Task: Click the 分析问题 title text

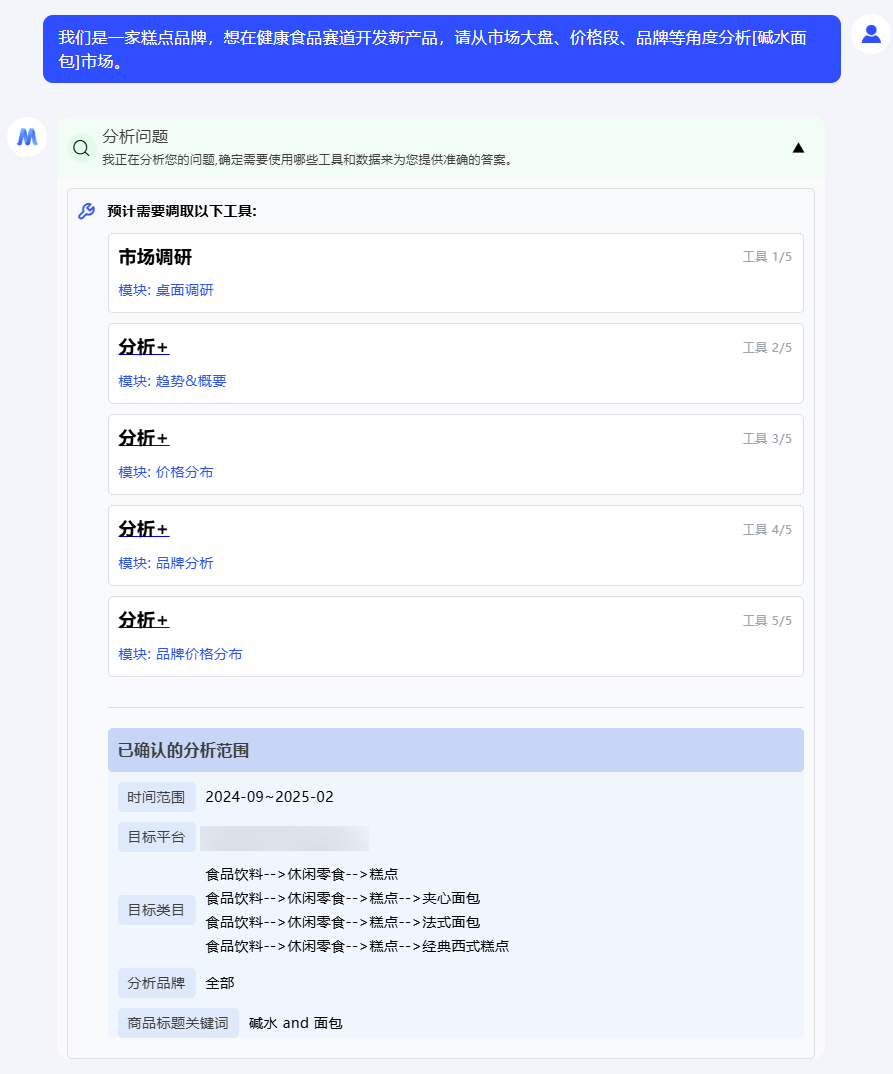Action: point(136,136)
